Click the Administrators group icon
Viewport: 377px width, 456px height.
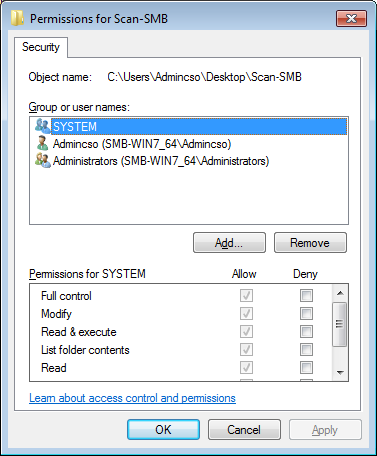point(43,160)
